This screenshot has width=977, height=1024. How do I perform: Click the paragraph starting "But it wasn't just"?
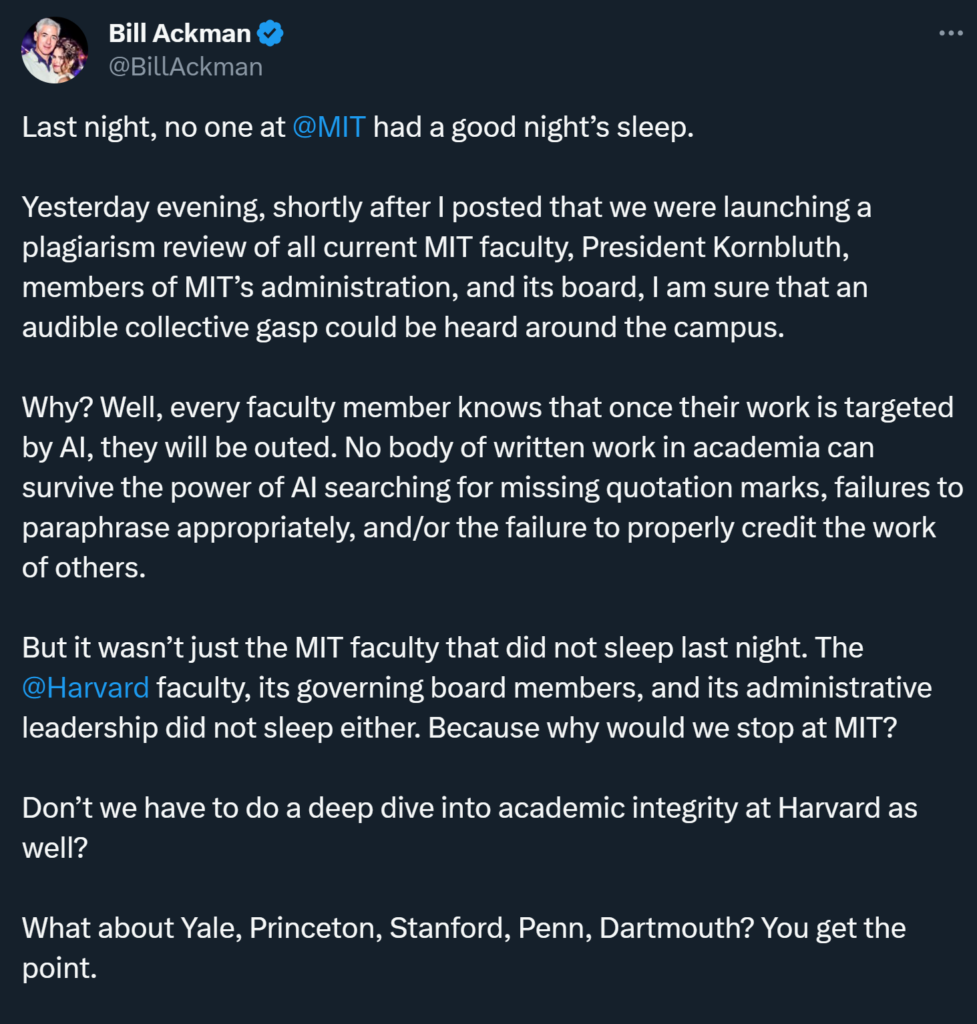[476, 688]
